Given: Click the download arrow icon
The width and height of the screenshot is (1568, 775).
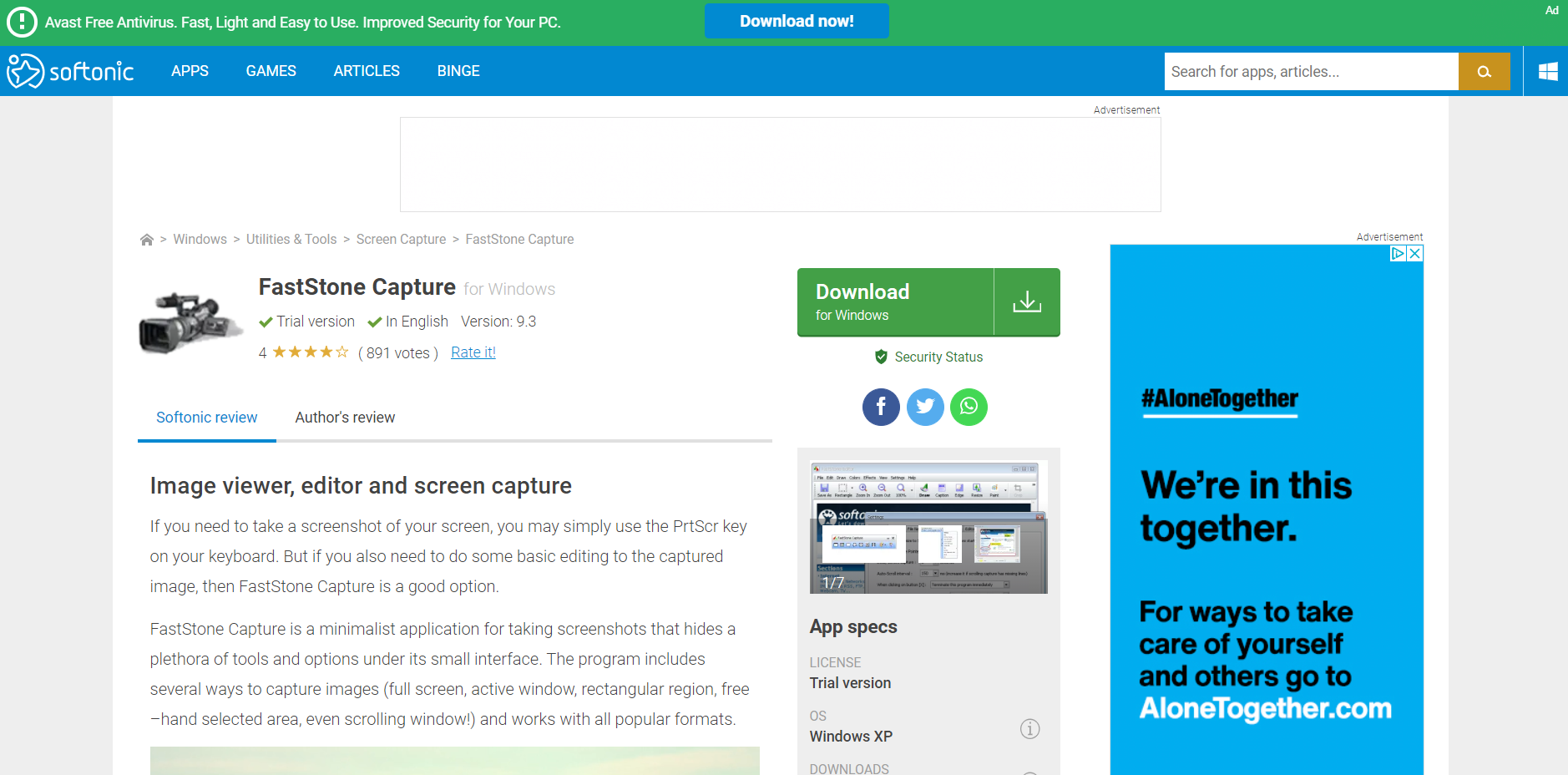Looking at the screenshot, I should [x=1027, y=301].
